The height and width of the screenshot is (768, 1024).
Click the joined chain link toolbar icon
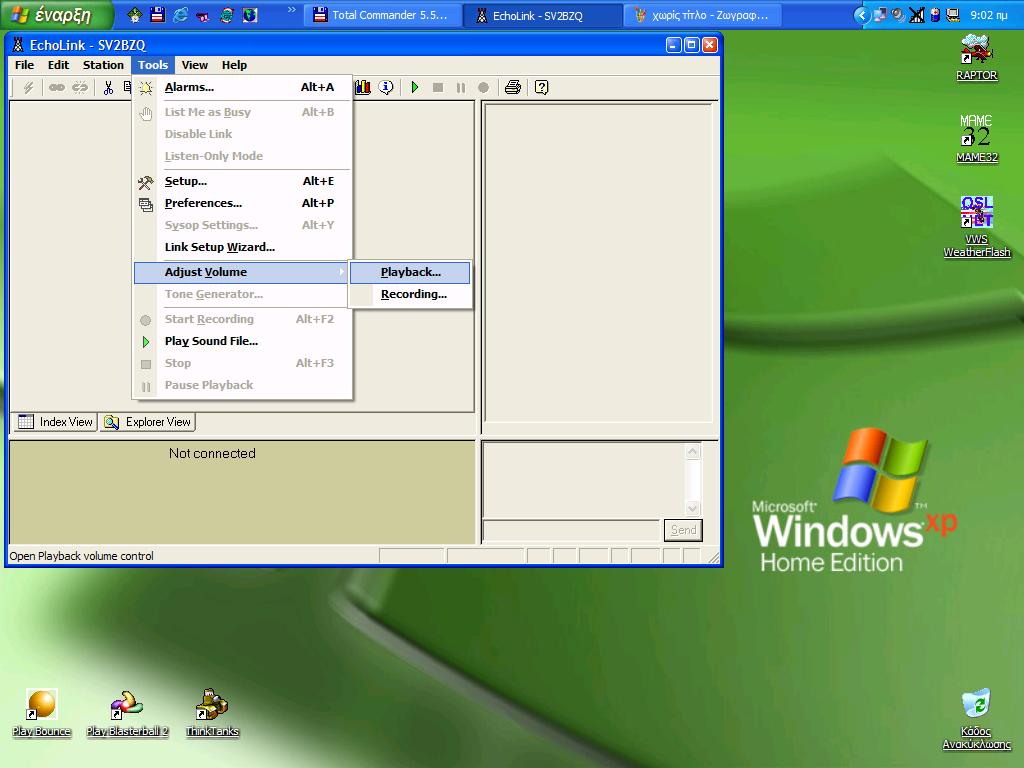[57, 88]
